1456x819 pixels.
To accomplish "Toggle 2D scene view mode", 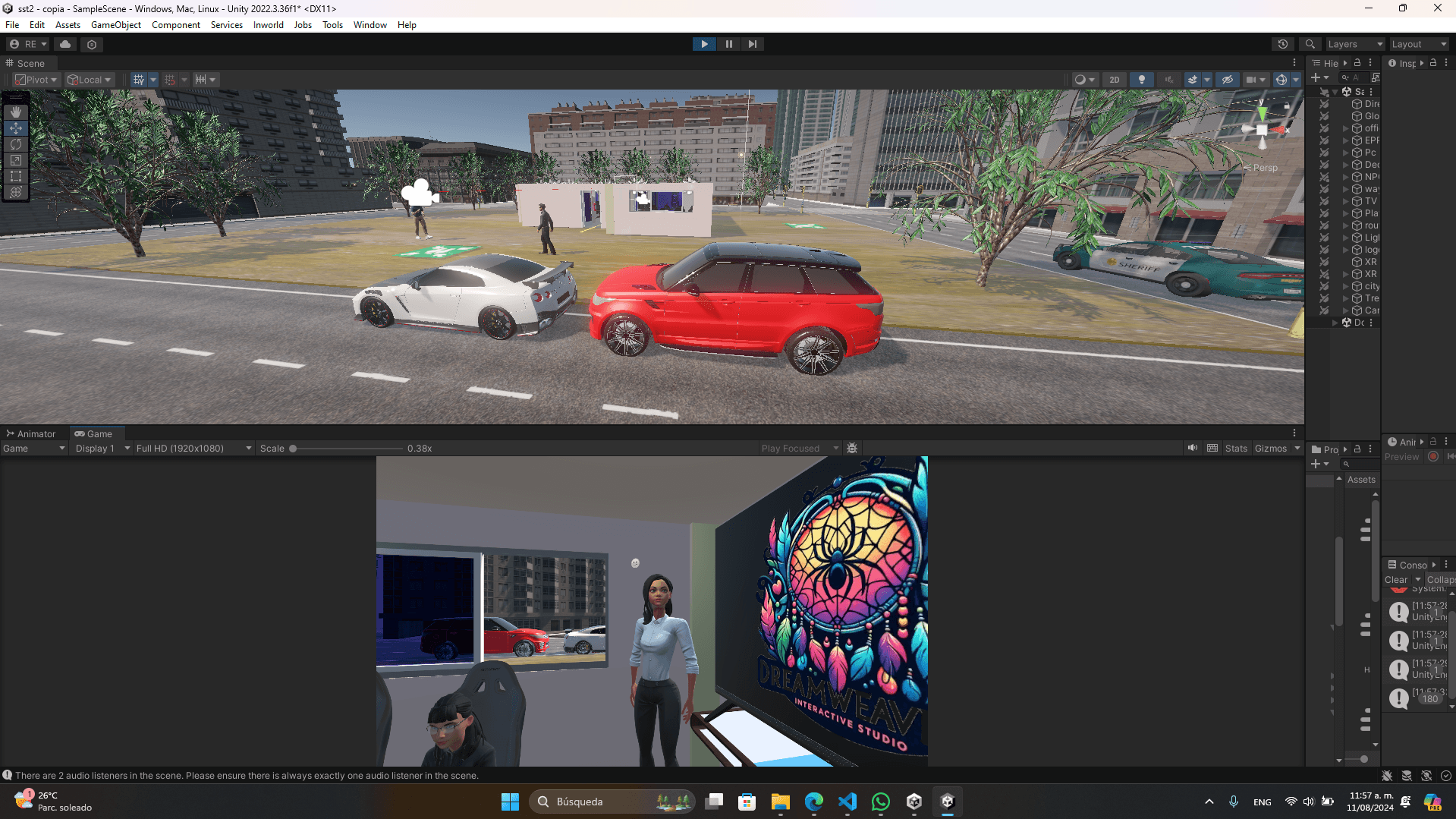I will click(x=1114, y=80).
